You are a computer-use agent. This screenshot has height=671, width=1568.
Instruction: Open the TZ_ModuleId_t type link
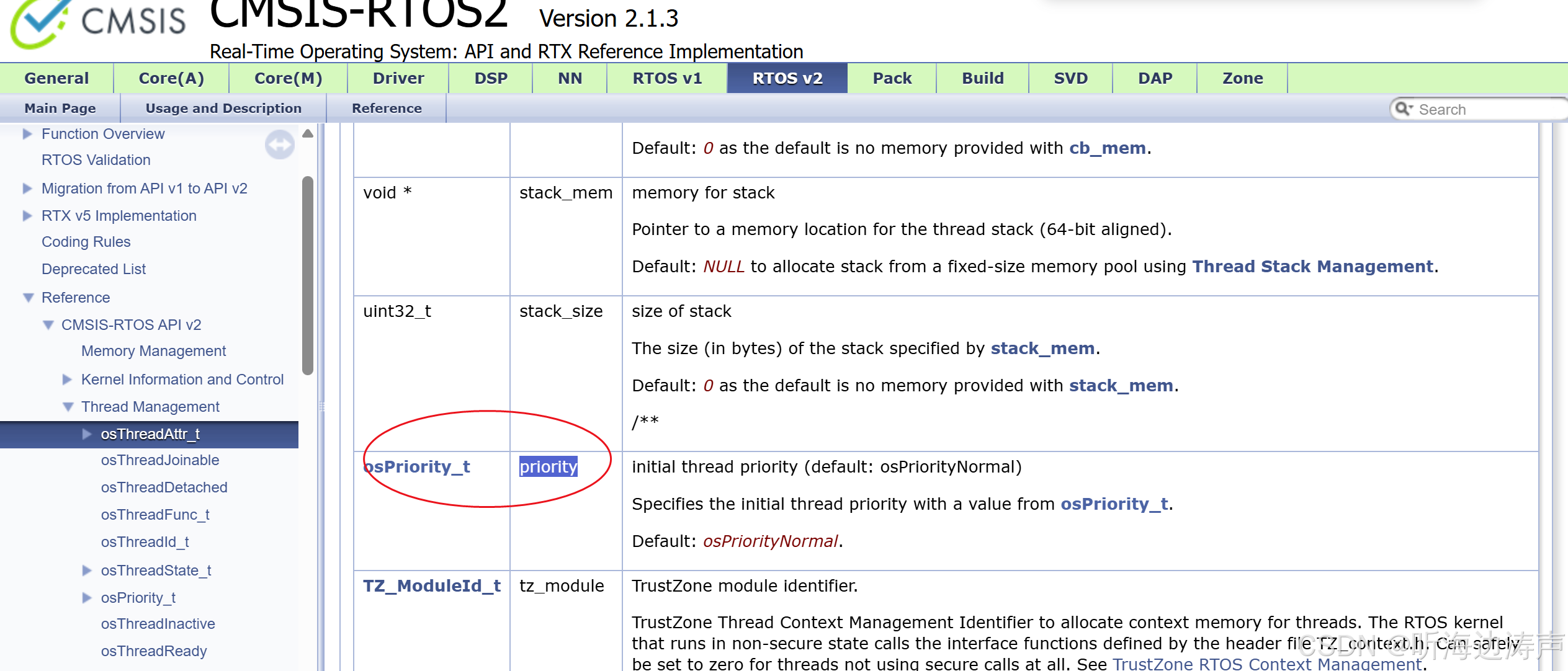pyautogui.click(x=432, y=586)
